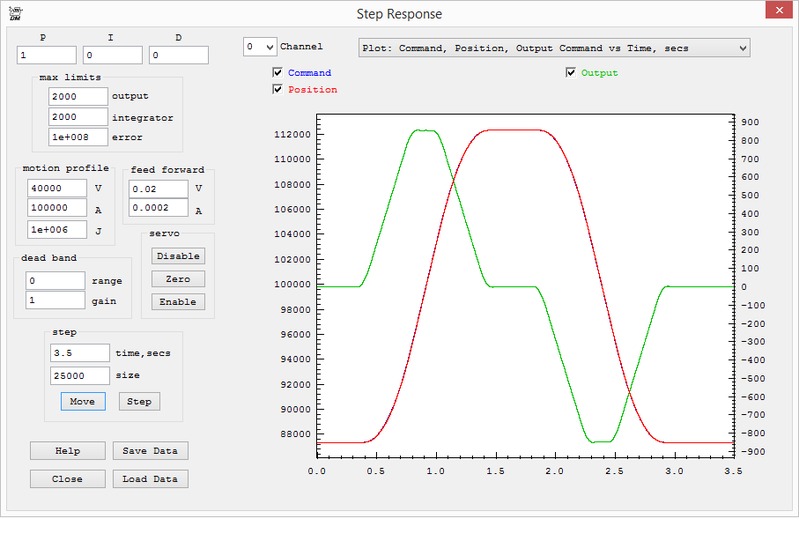This screenshot has width=799, height=541.
Task: Enable the servo
Action: click(178, 302)
